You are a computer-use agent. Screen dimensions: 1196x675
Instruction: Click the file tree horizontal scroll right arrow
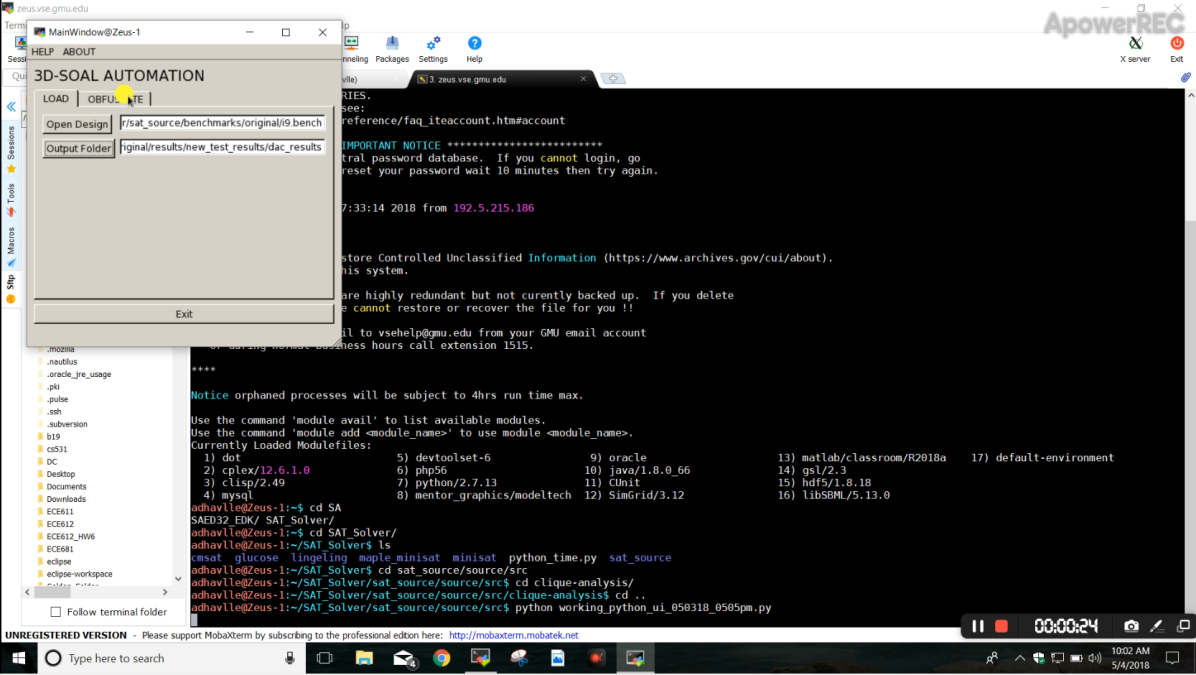pyautogui.click(x=165, y=592)
